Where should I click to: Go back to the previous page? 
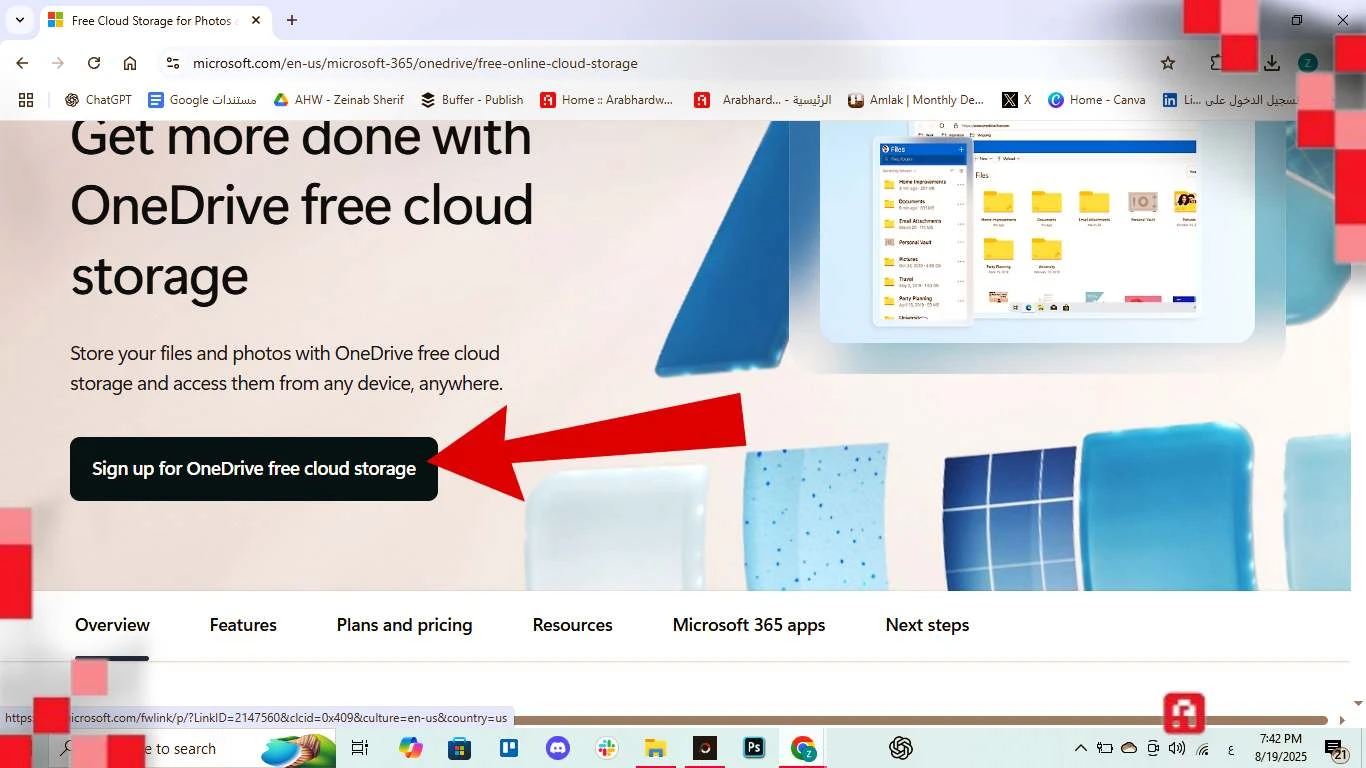coord(22,63)
